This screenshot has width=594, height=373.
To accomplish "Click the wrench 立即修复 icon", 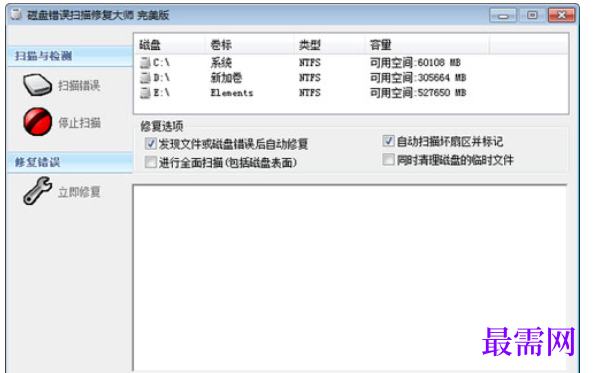I will click(x=37, y=191).
